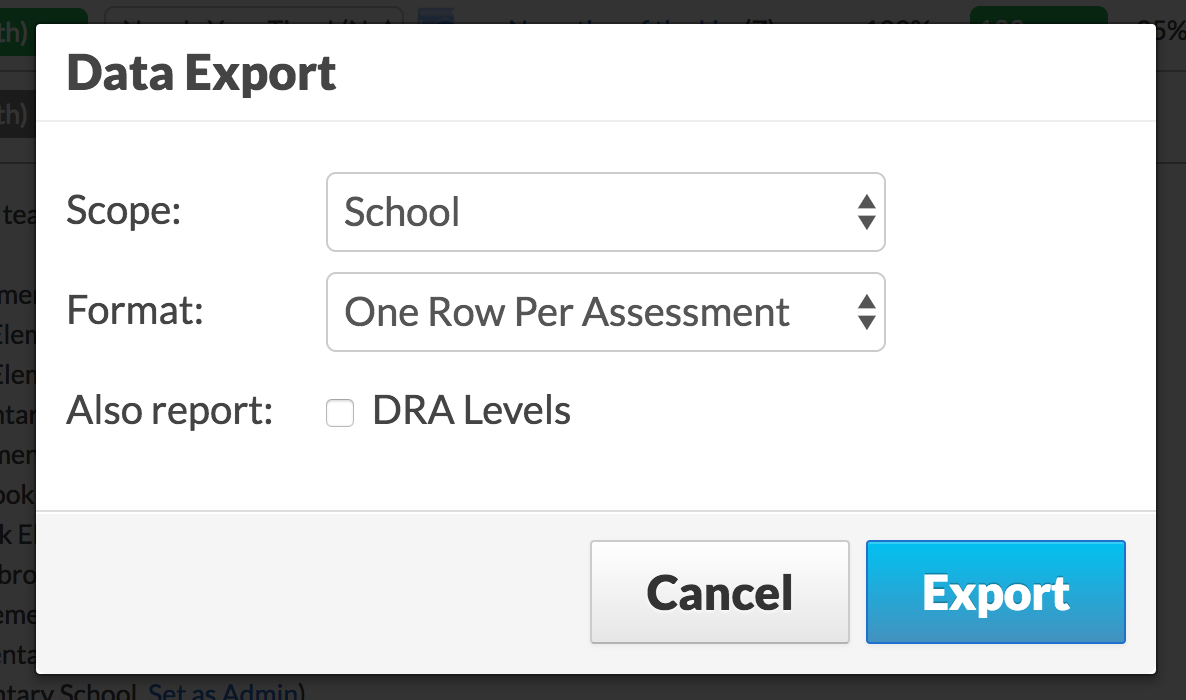Open the Scope dropdown showing School
Screen dimensions: 1186x700
(x=605, y=212)
